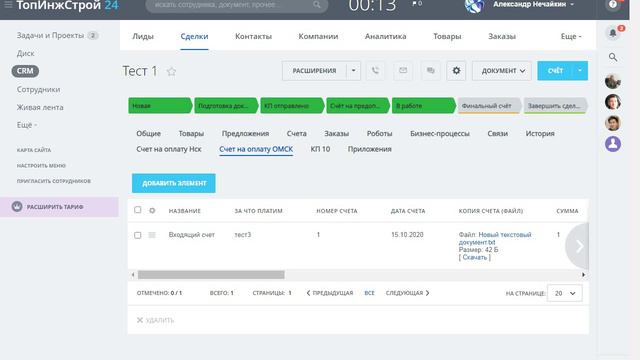Viewport: 640px width, 360px height.
Task: Click the Предыдущая pagination link
Action: pyautogui.click(x=329, y=293)
